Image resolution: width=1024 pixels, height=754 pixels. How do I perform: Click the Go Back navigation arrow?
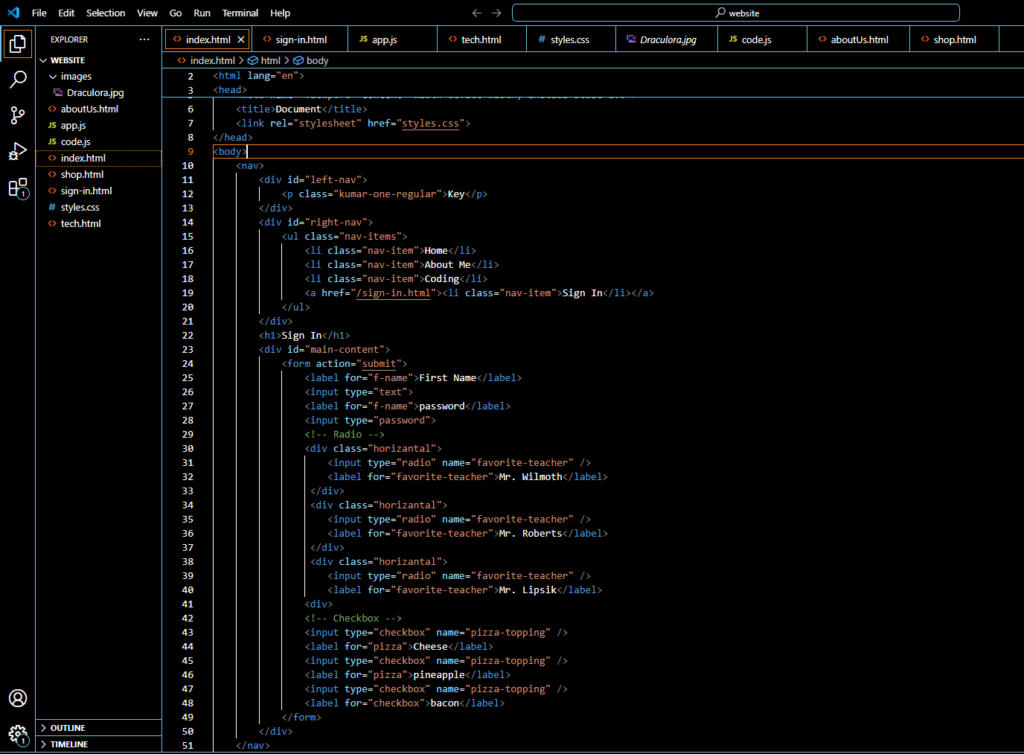(x=477, y=13)
